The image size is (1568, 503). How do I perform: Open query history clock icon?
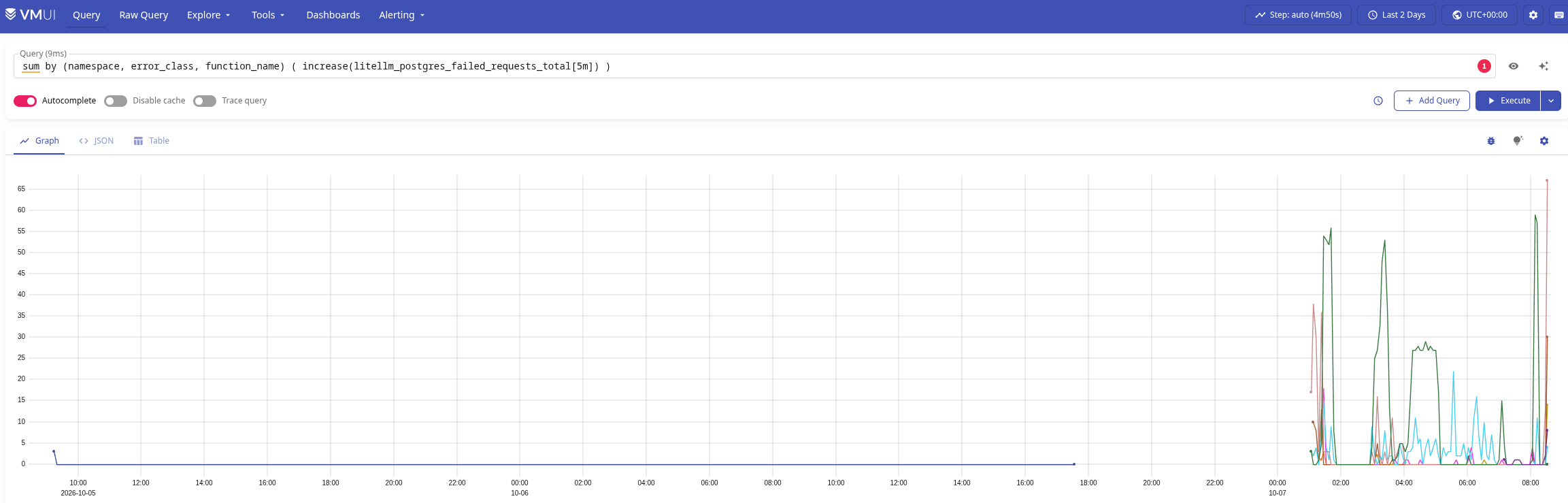click(1378, 101)
